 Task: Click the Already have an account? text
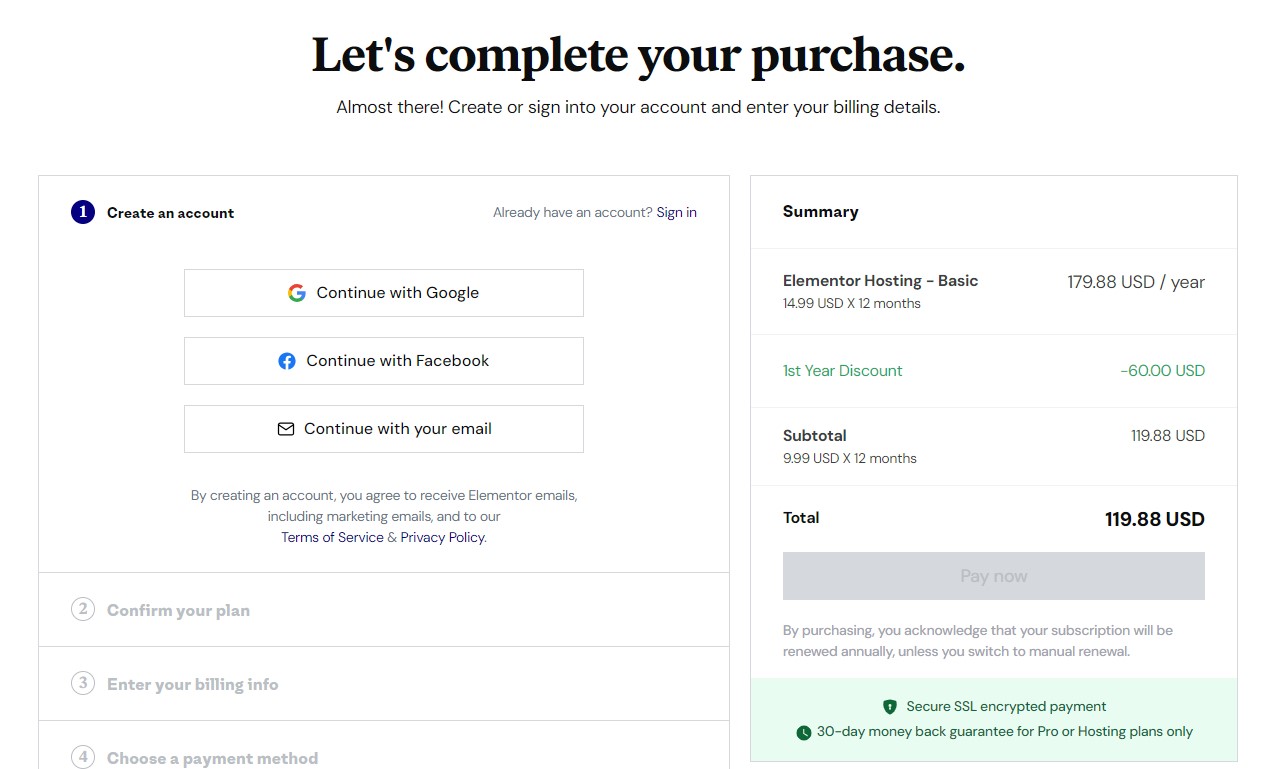coord(573,212)
